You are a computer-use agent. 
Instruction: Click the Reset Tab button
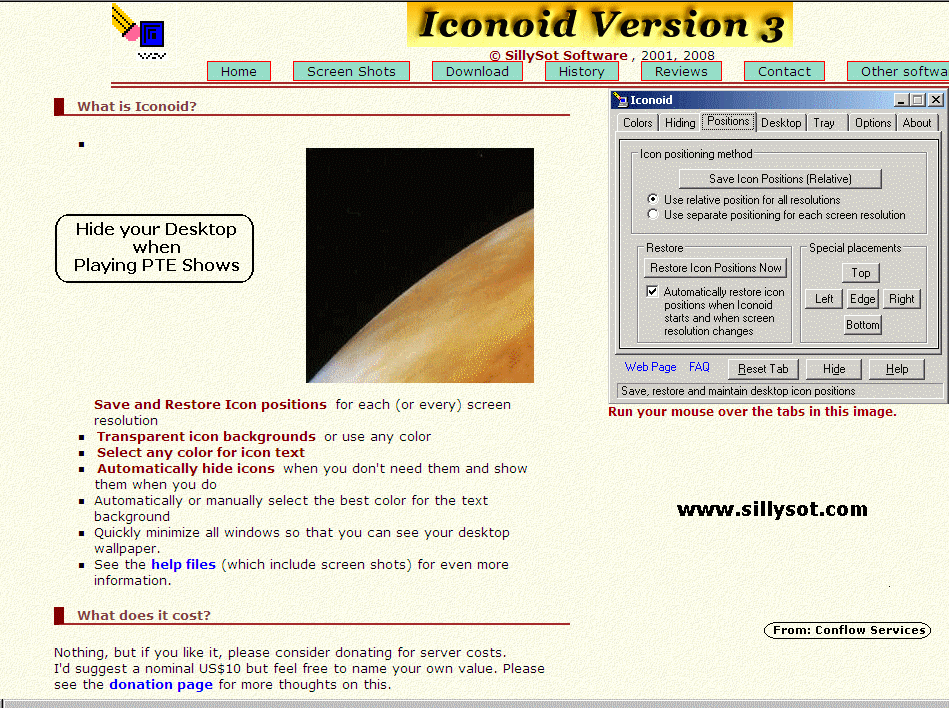click(764, 369)
